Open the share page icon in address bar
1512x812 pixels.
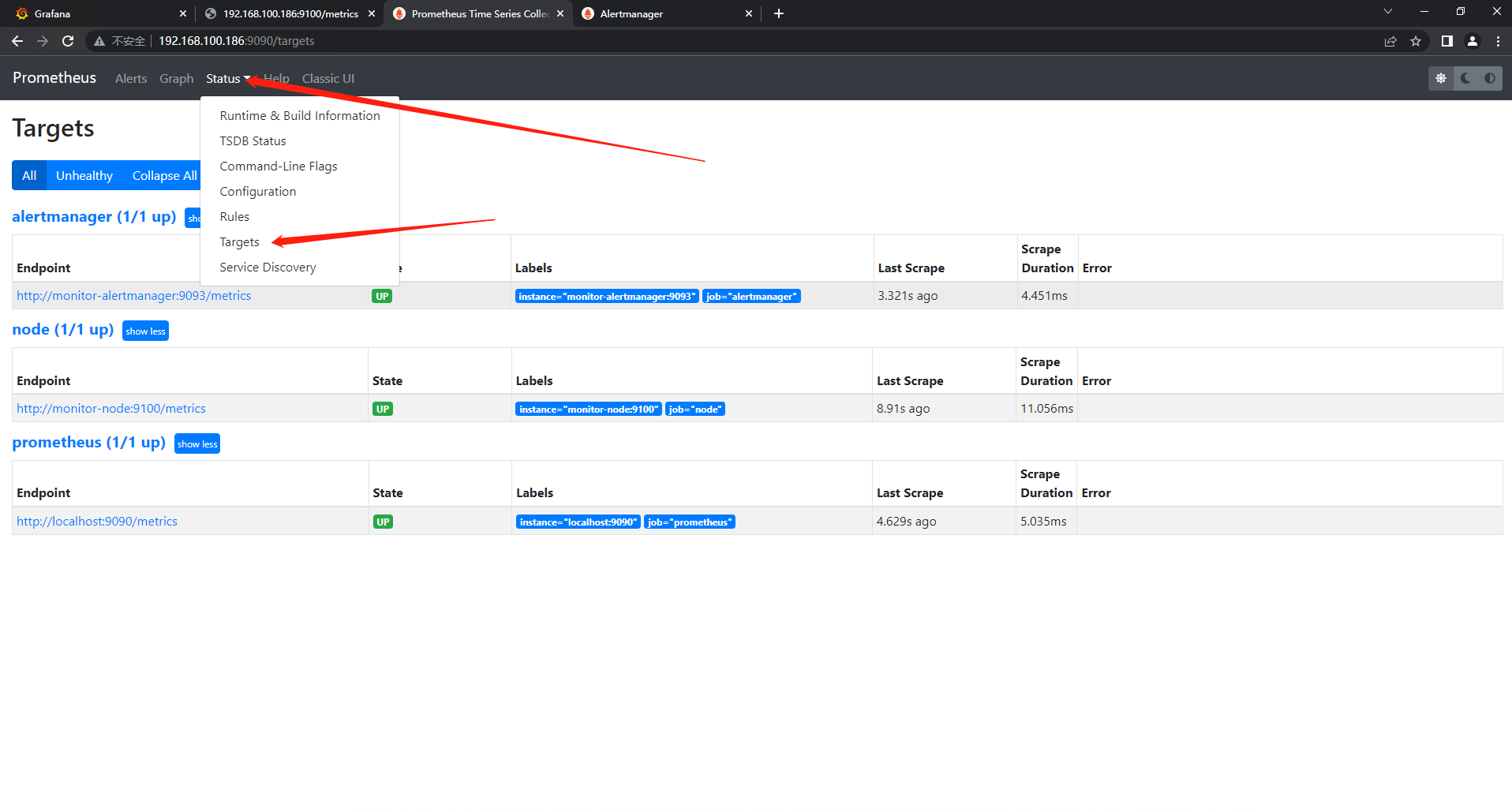[x=1390, y=41]
